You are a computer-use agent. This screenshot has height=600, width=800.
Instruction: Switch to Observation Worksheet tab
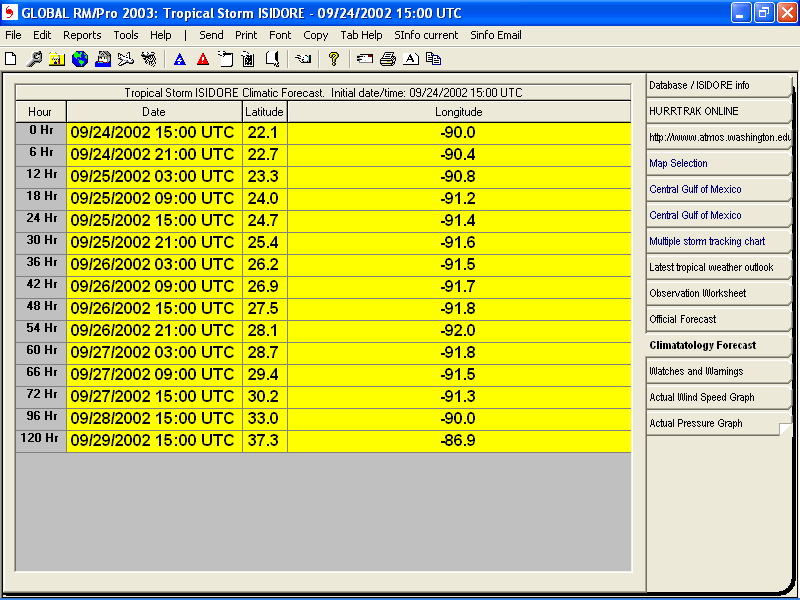(x=718, y=293)
